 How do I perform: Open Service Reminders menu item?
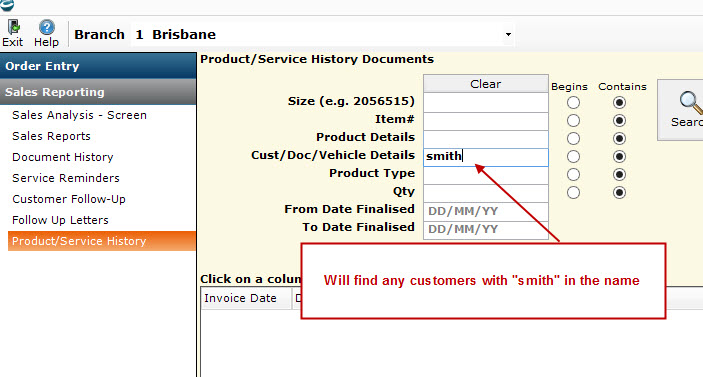(x=66, y=178)
